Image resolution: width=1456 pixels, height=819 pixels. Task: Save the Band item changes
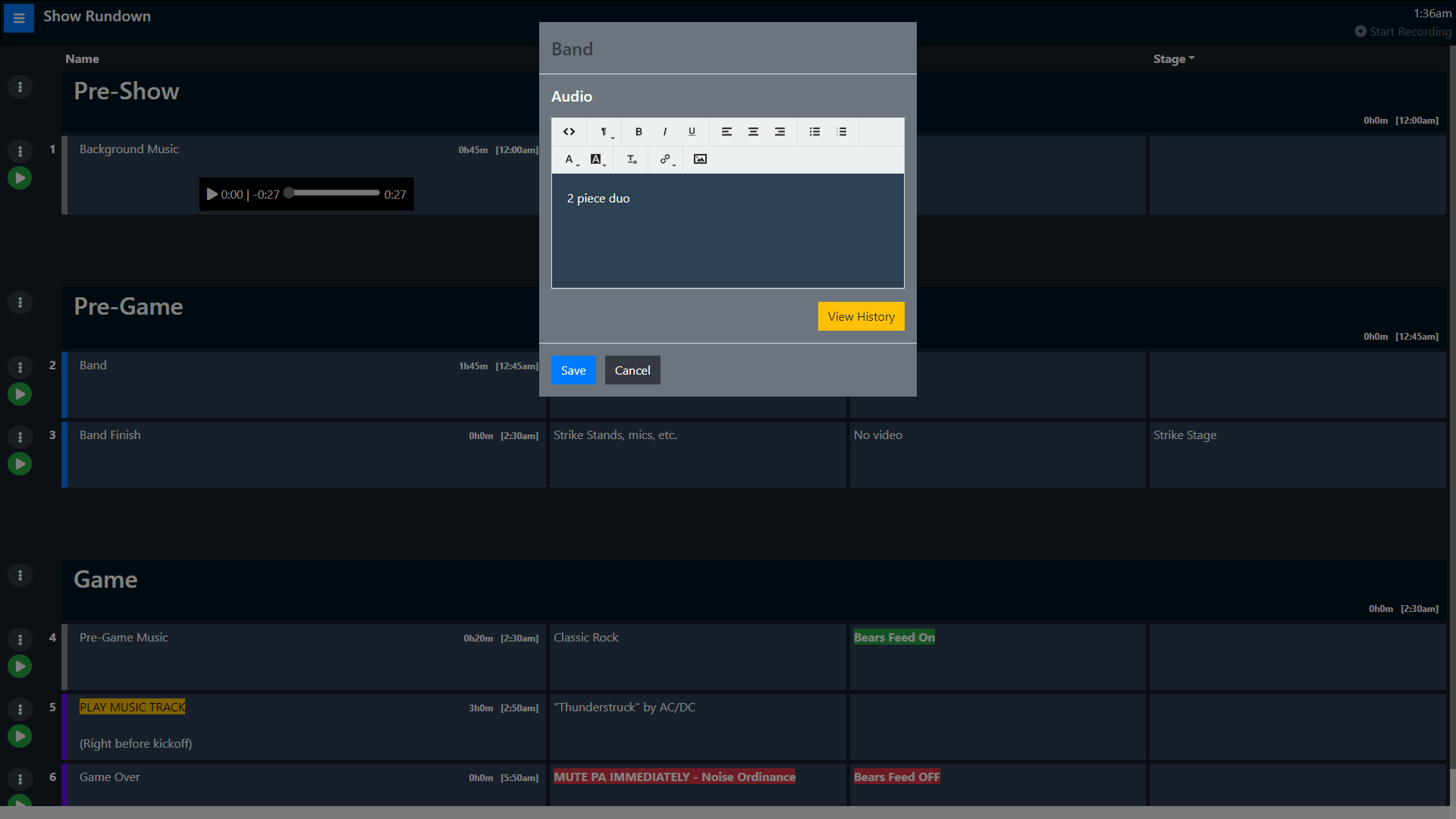(573, 370)
